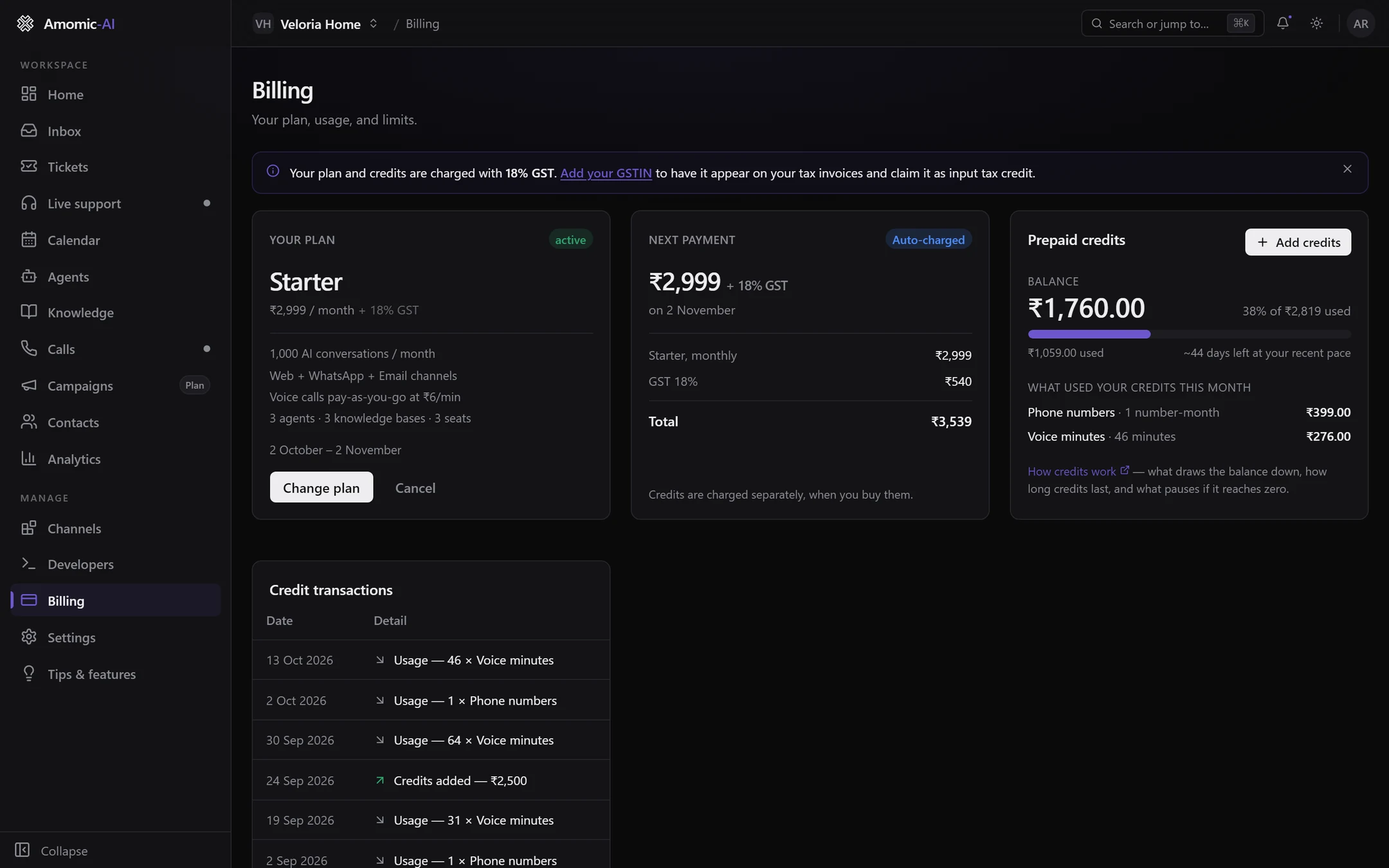View Analytics from the sidebar

coord(116,459)
